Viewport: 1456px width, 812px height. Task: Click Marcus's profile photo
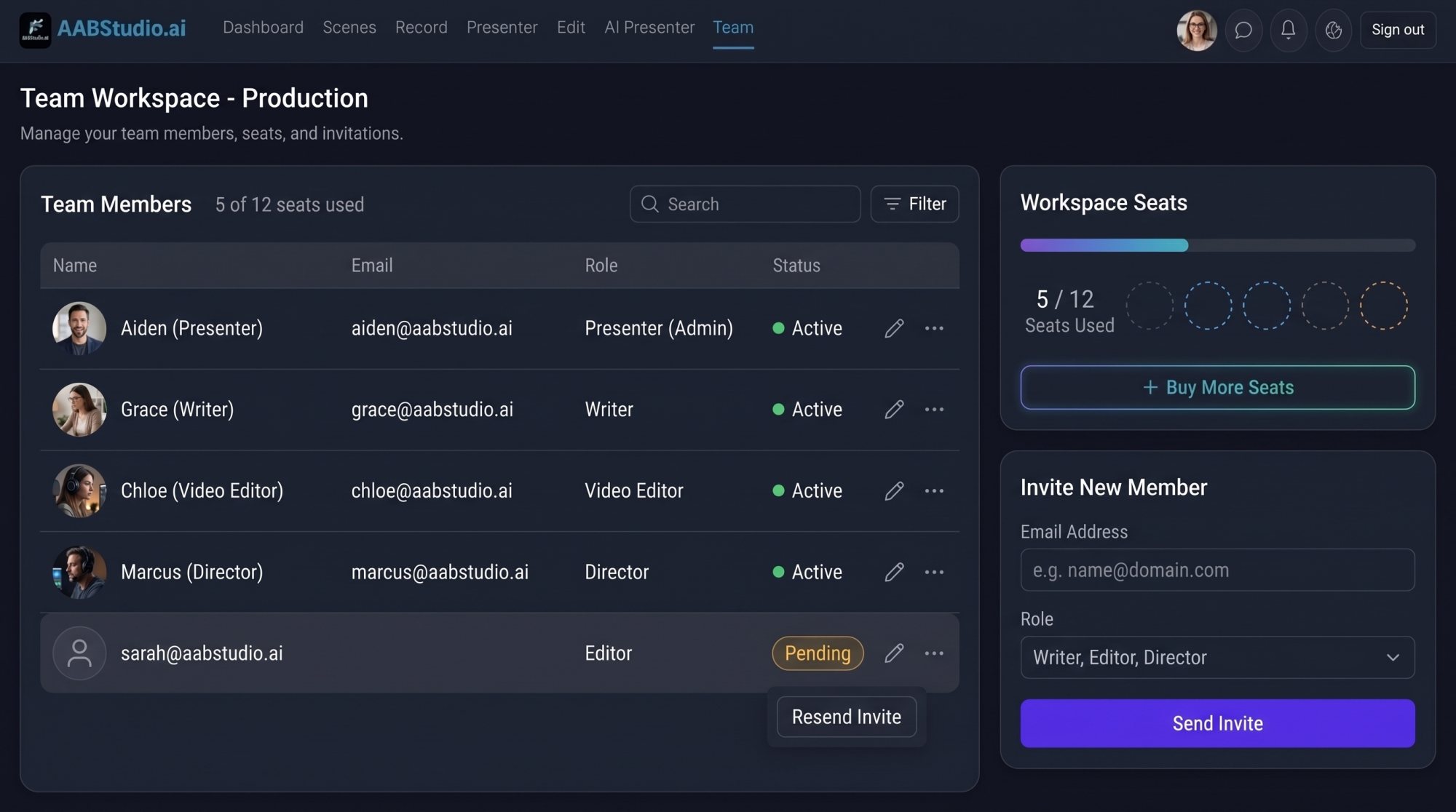(79, 572)
